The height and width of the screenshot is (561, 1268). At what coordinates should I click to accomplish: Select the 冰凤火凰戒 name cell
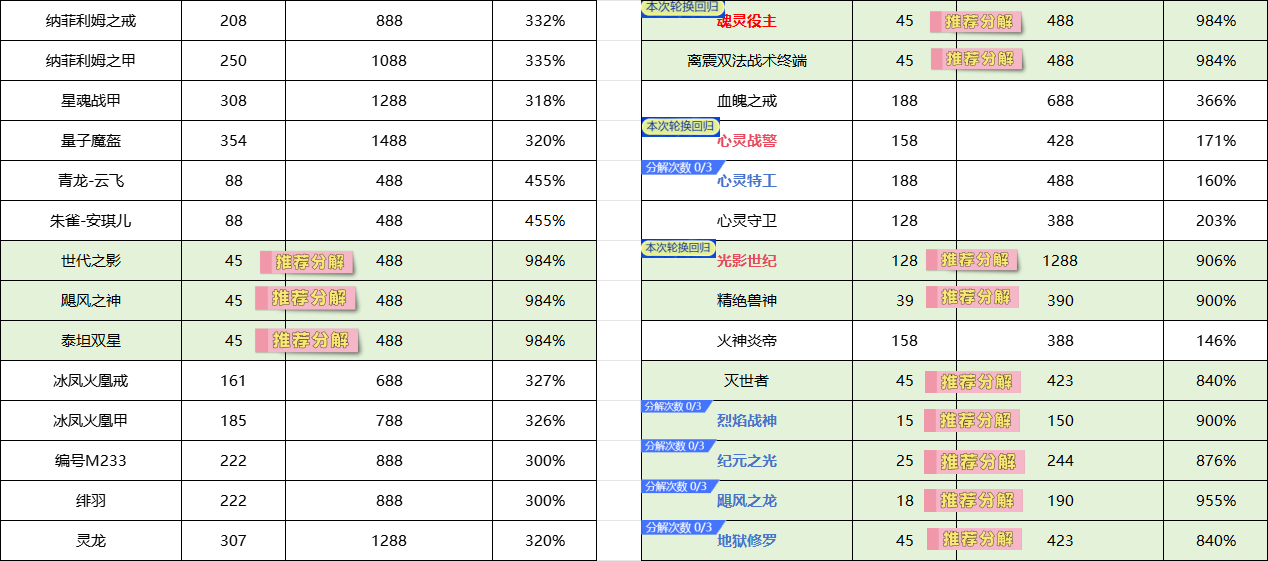pos(91,380)
